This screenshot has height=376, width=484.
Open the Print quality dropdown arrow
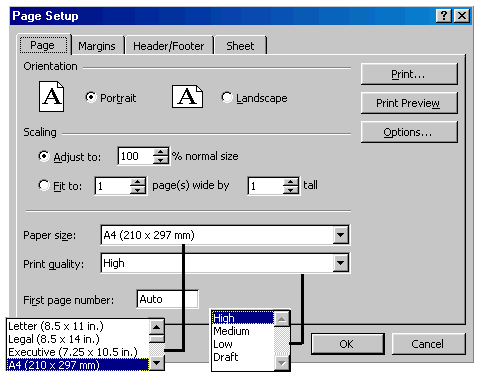tap(340, 263)
